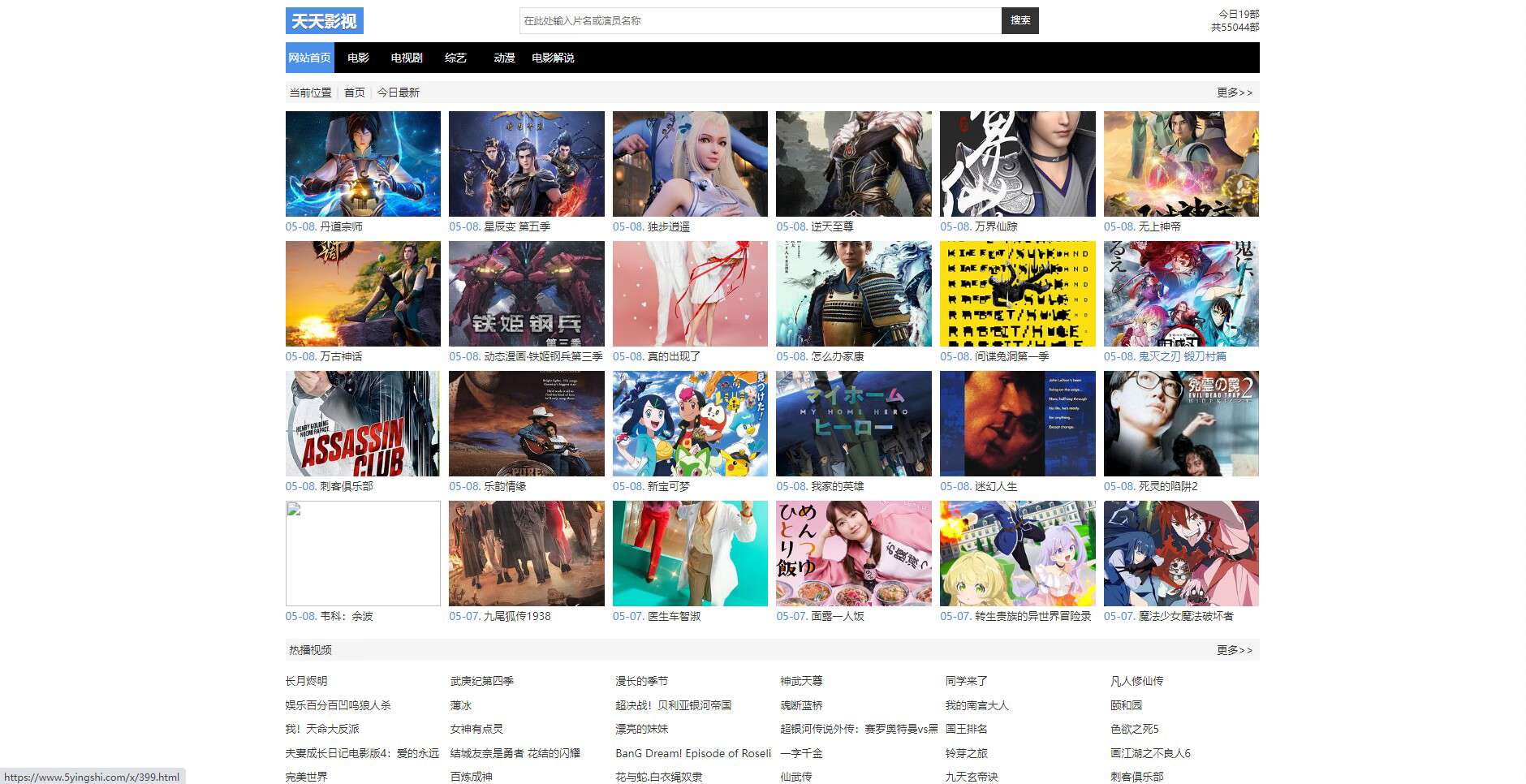Open 我的南宫大人 link

tap(977, 705)
